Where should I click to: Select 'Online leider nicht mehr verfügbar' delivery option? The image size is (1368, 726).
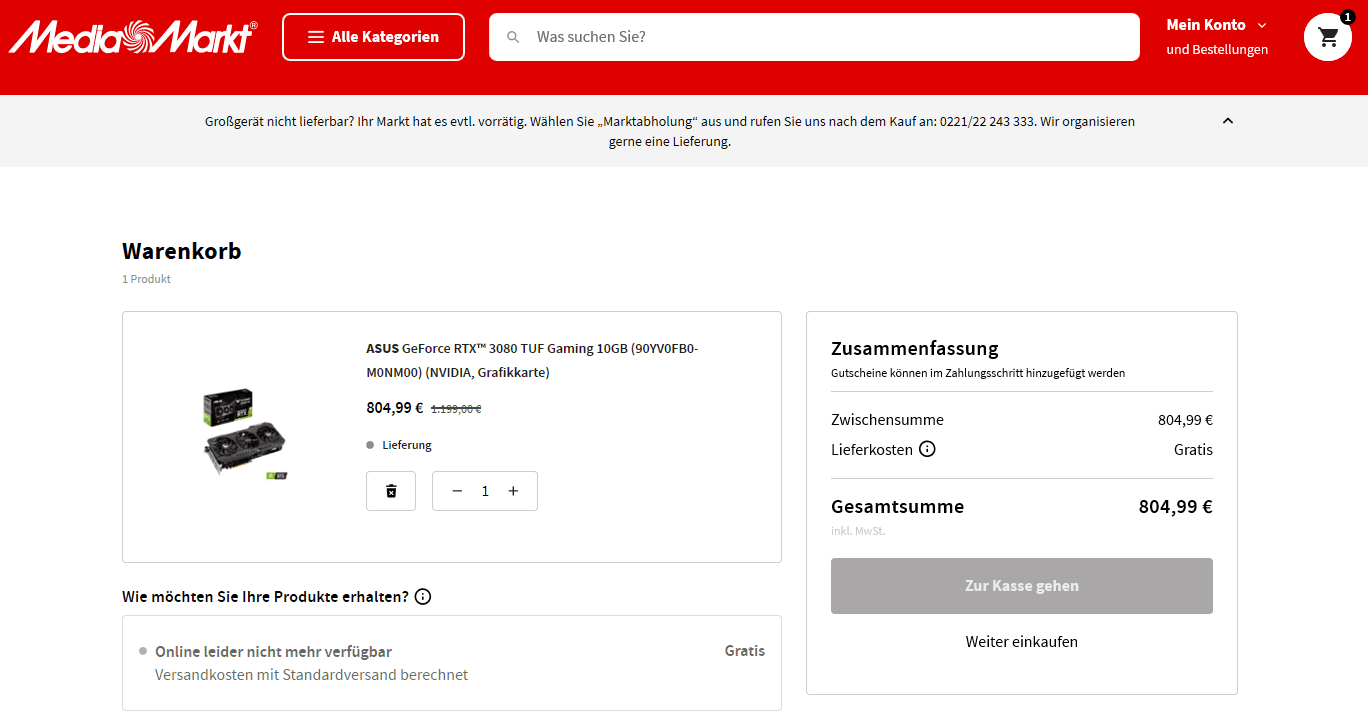pos(452,663)
